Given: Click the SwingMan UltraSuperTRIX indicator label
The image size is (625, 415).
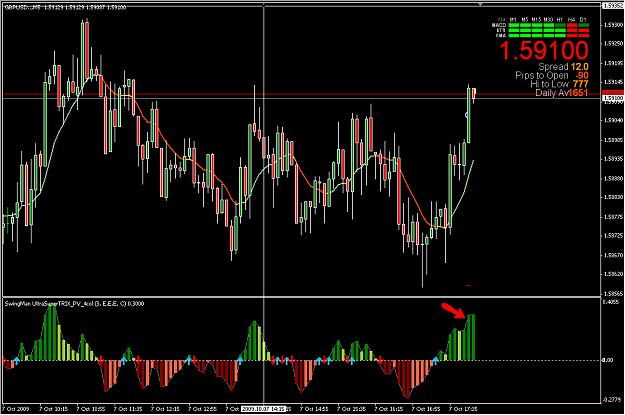Looking at the screenshot, I should 74,304.
